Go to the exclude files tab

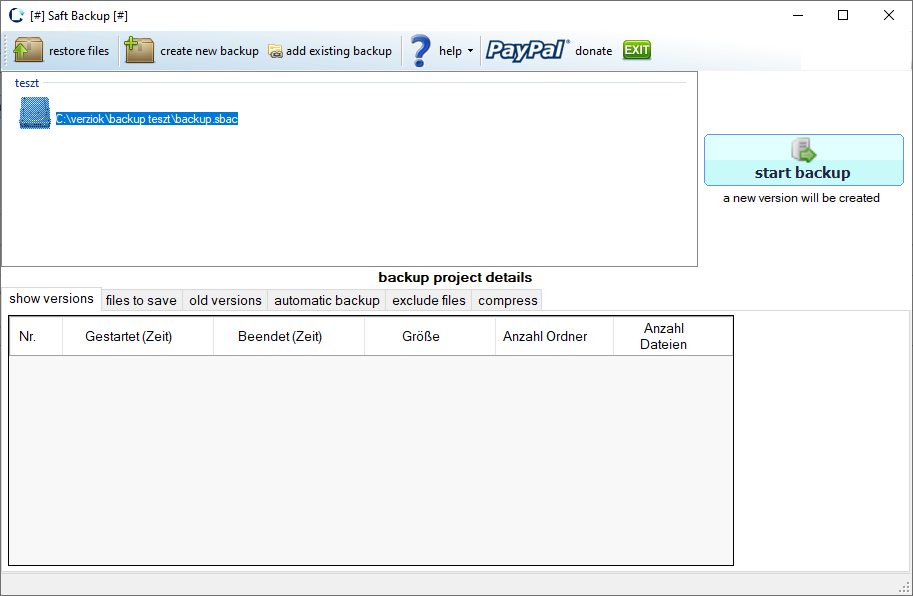tap(428, 300)
